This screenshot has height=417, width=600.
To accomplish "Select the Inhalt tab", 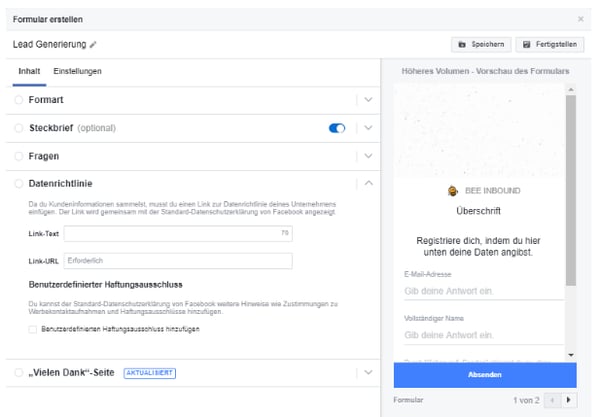I will pos(29,72).
